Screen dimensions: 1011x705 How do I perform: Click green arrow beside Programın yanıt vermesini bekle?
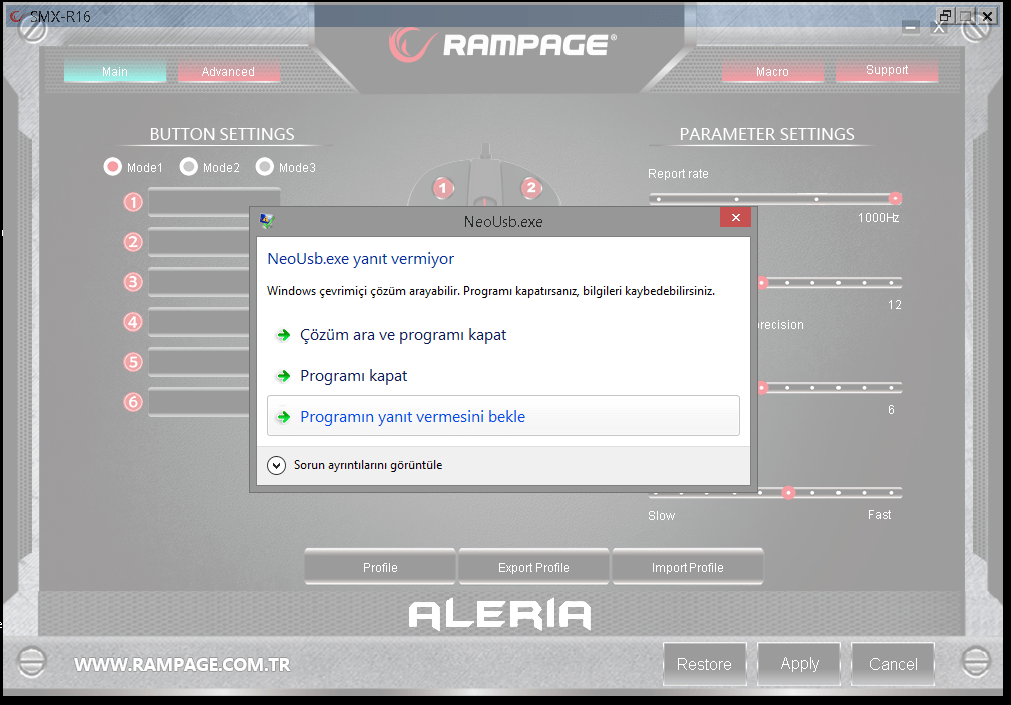283,417
